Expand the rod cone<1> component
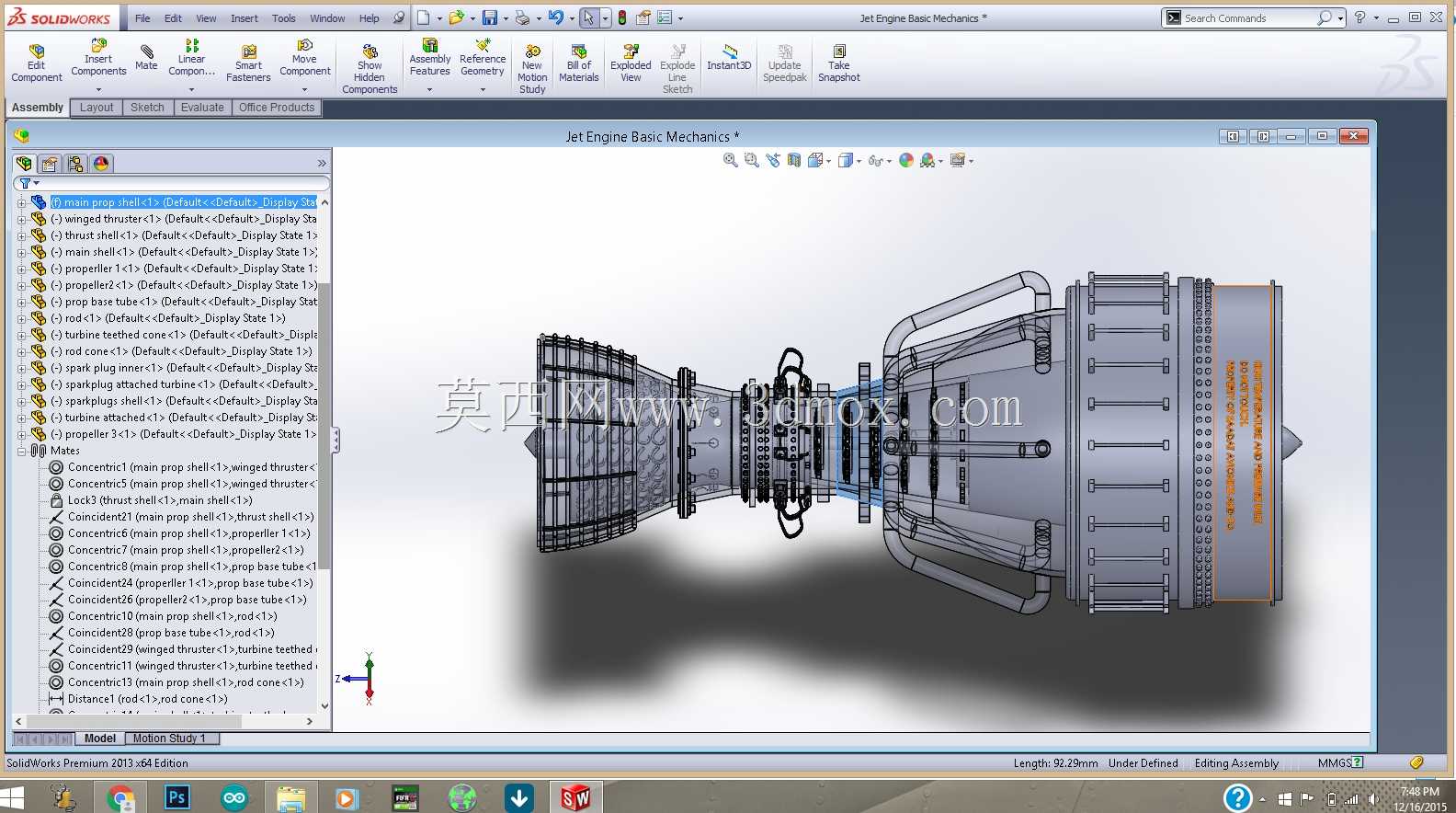 [x=21, y=351]
